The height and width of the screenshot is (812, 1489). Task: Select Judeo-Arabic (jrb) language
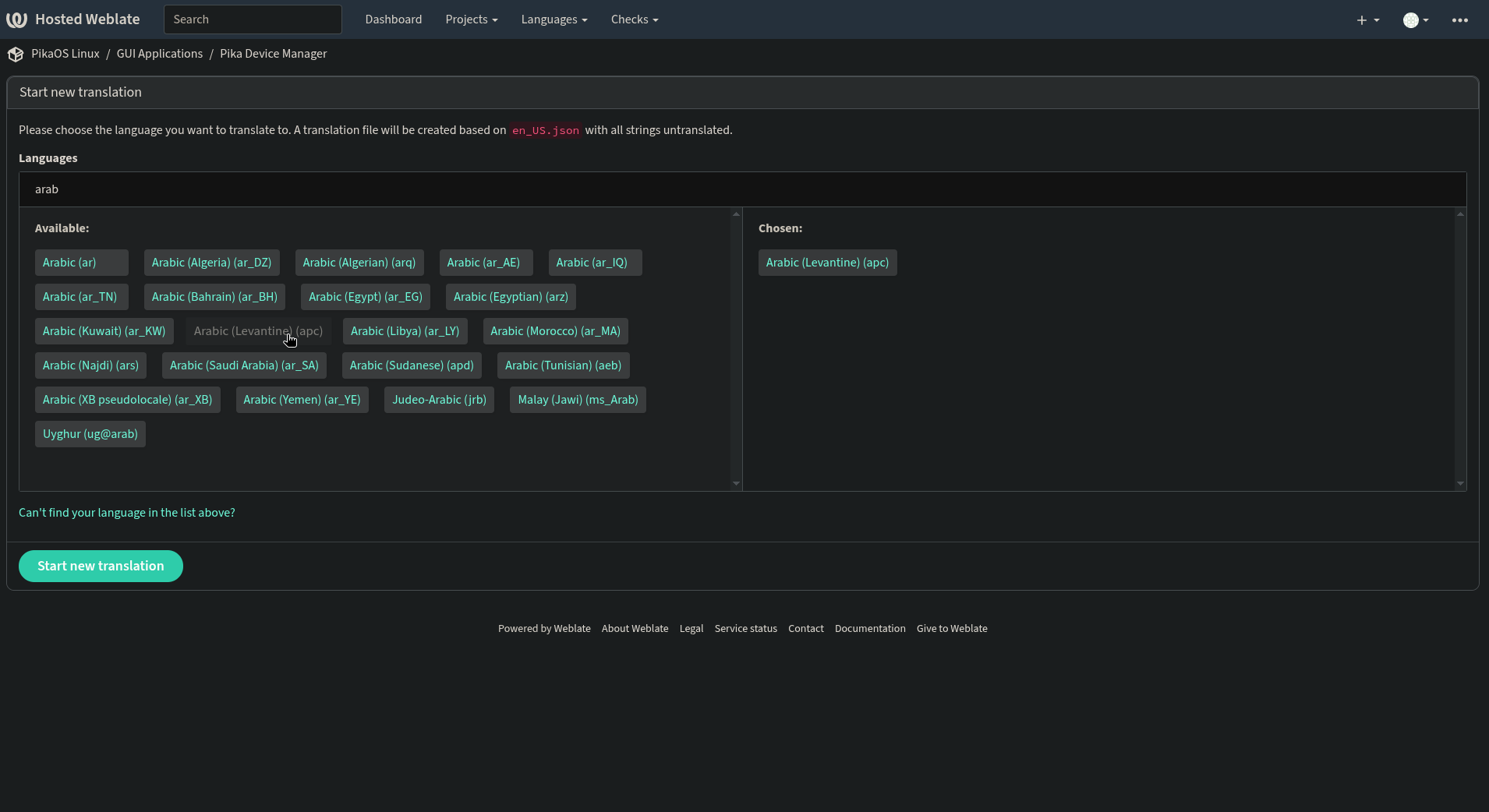pyautogui.click(x=440, y=400)
